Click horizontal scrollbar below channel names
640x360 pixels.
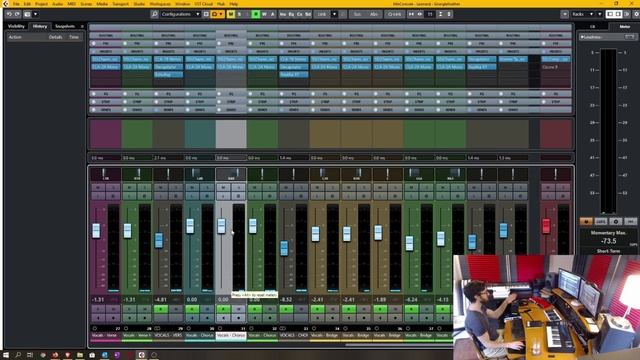click(400, 344)
